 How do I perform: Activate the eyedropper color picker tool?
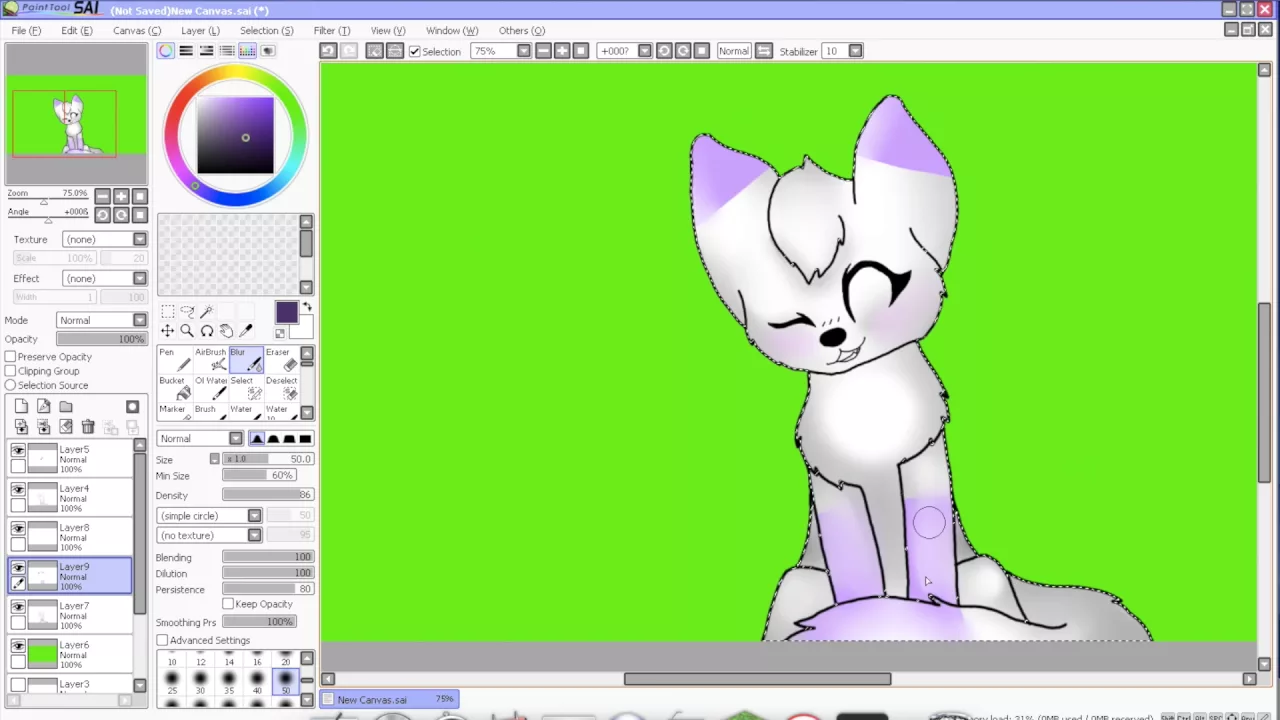pos(246,331)
